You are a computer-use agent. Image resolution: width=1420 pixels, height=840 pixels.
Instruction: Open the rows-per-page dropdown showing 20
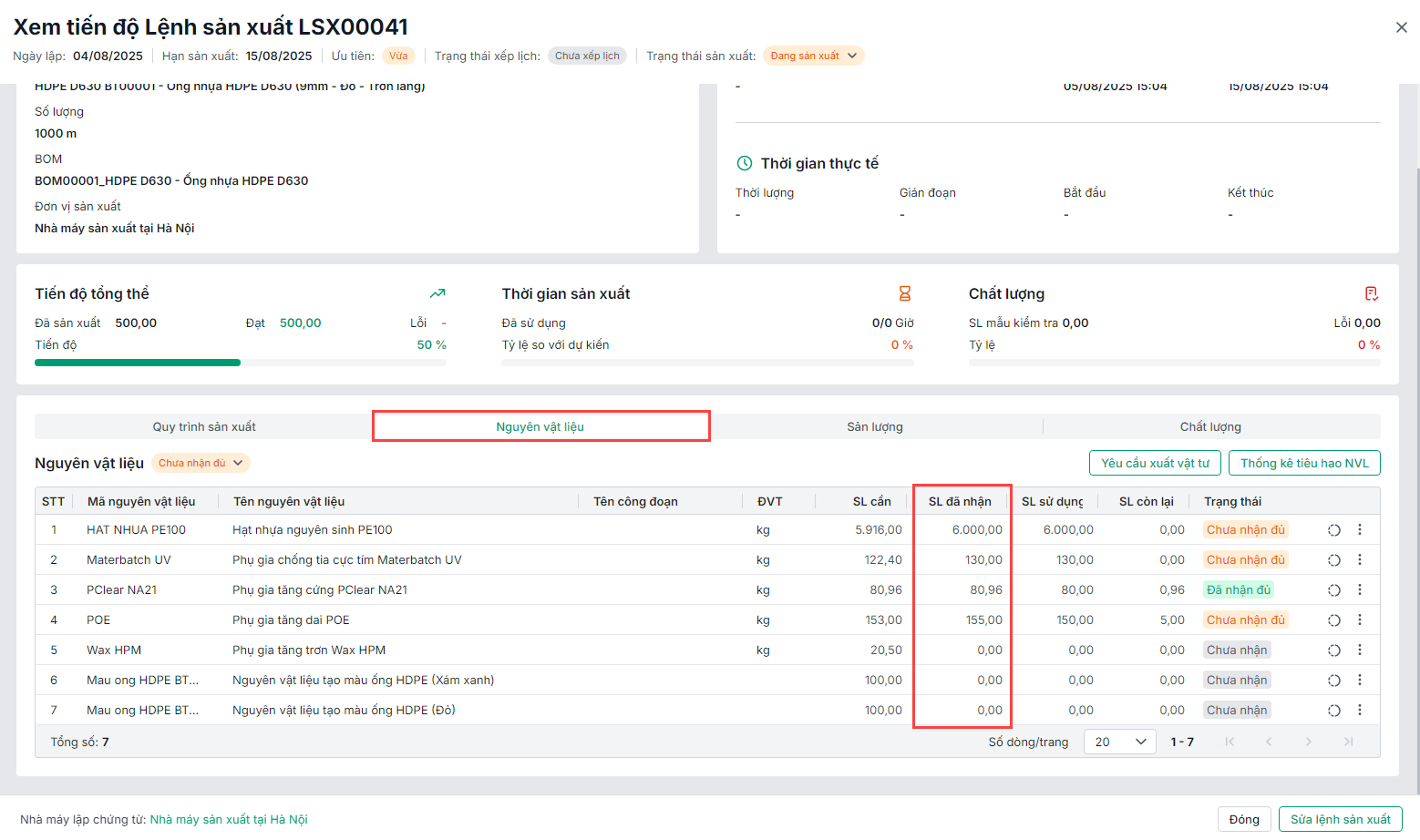(x=1119, y=742)
